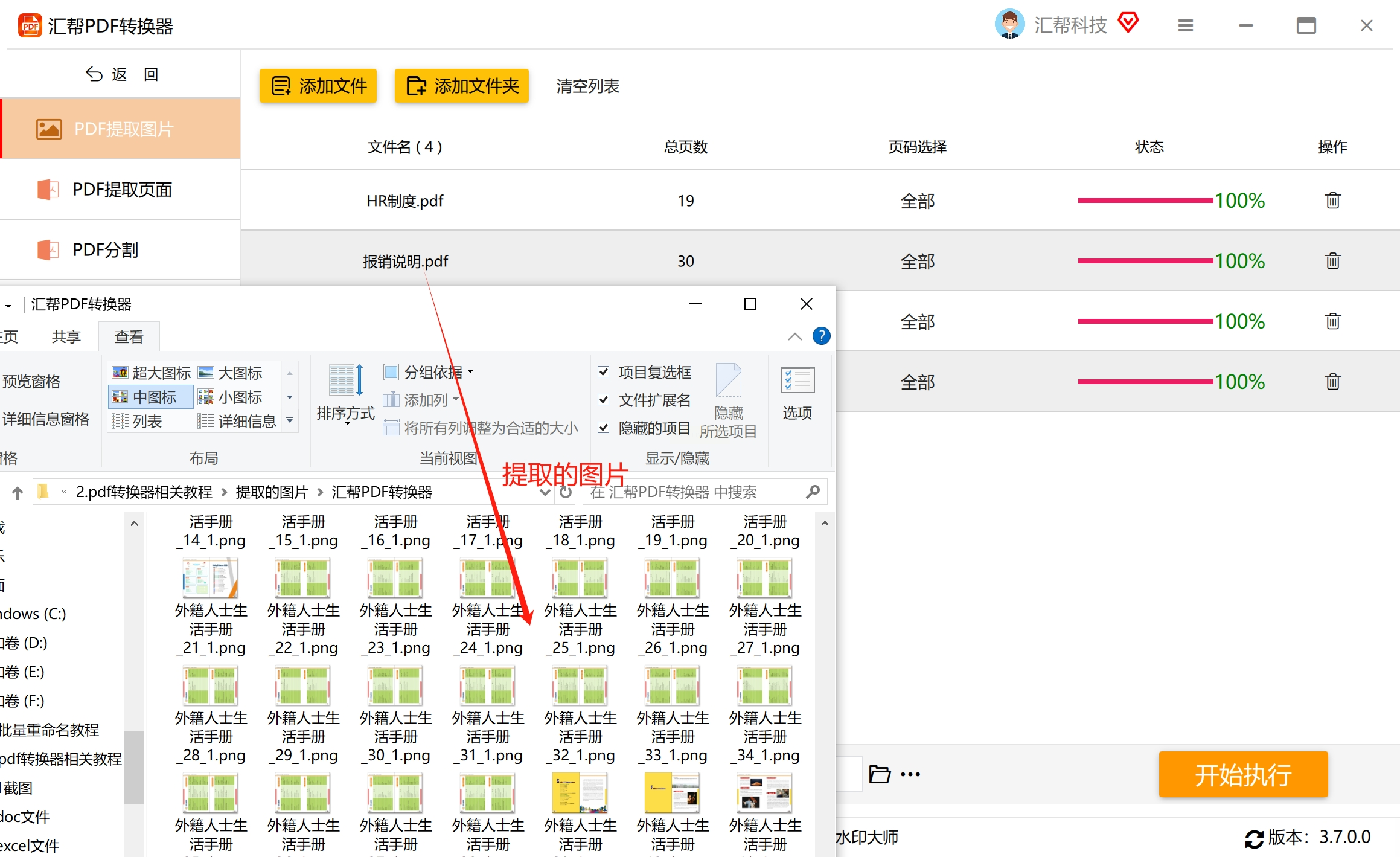Uncheck the 项目复选框 option
The width and height of the screenshot is (1400, 857).
click(603, 371)
